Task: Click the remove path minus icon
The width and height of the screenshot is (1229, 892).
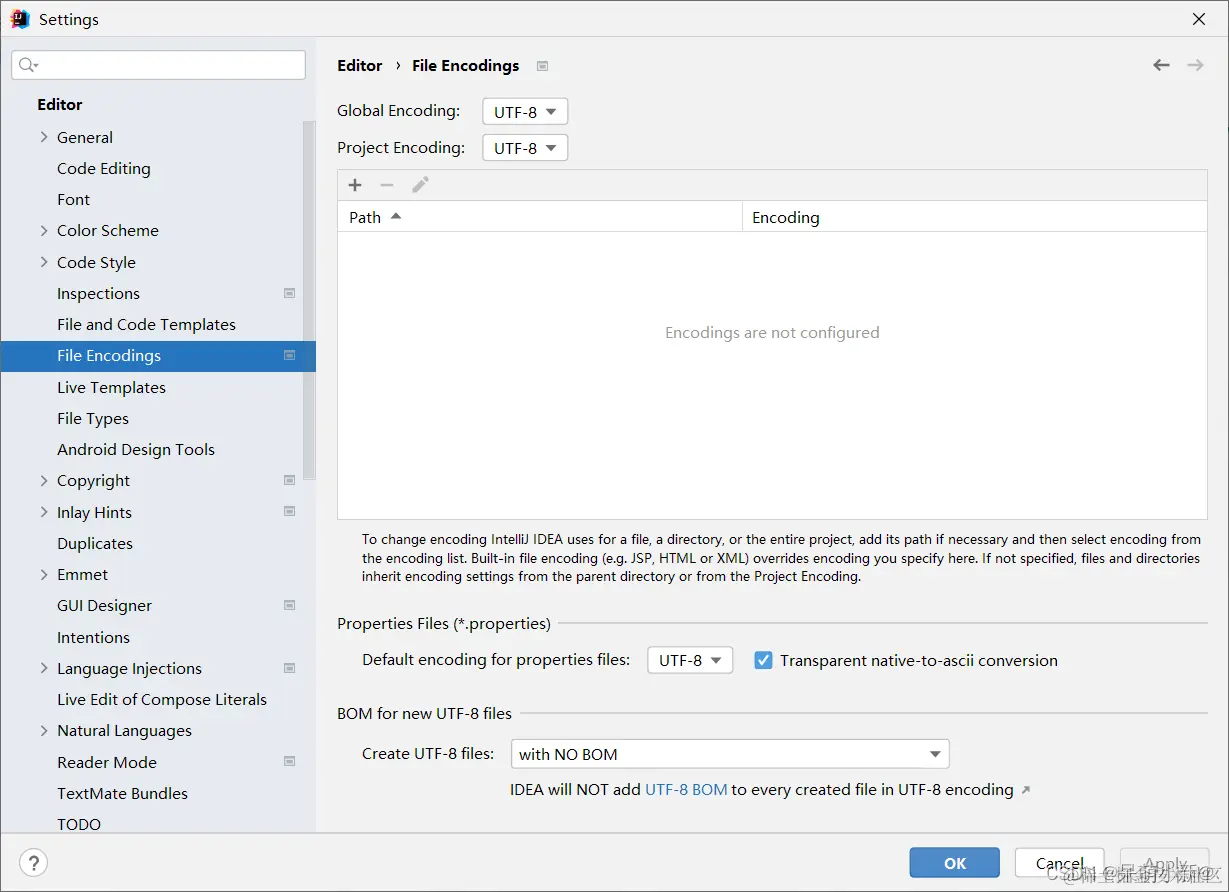Action: click(387, 185)
